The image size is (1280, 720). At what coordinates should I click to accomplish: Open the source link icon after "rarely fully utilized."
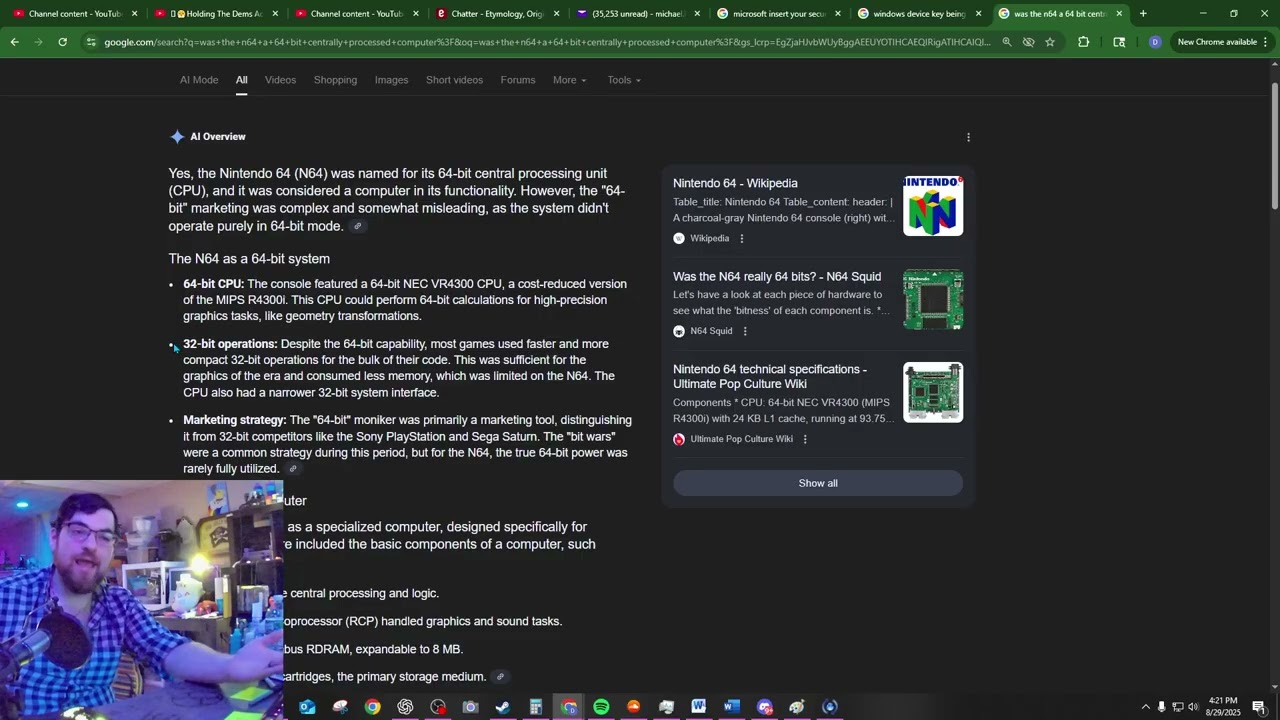[293, 469]
